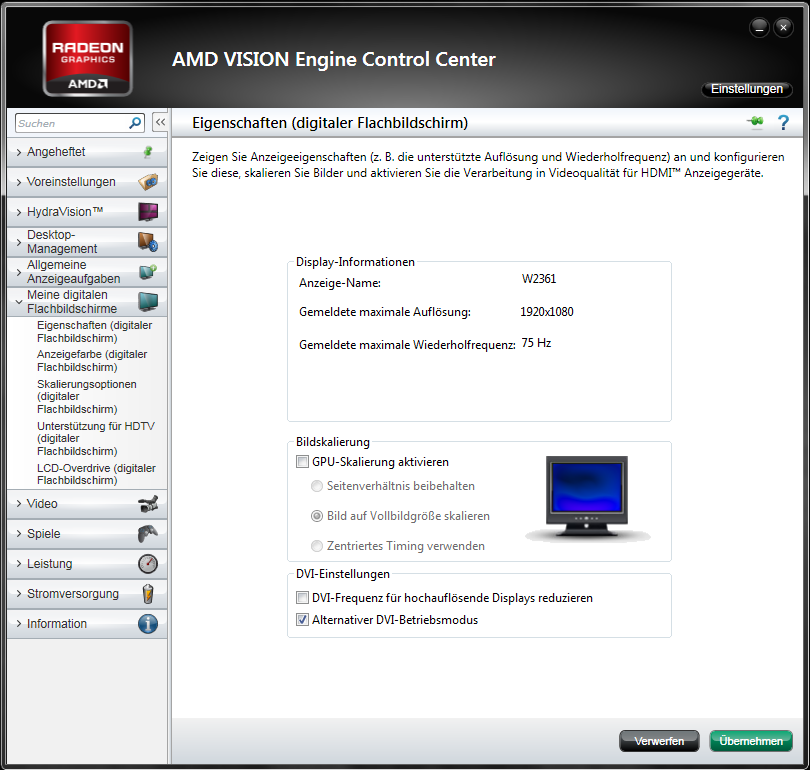Check DVI-Frequenz für hochauflösende Displays reduzieren
This screenshot has width=810, height=770.
302,598
